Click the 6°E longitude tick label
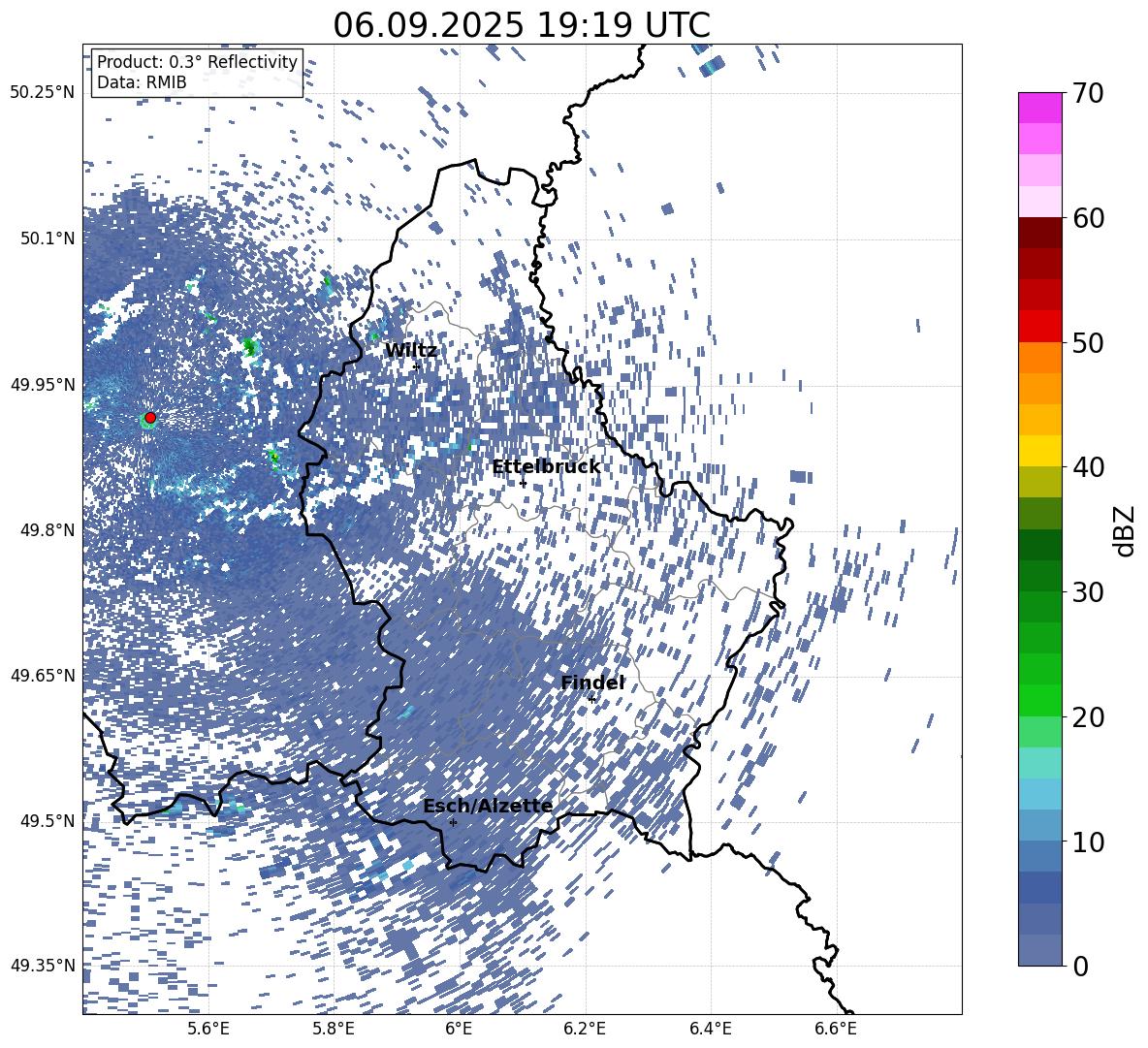Screen dimensions: 1148x1048 point(459,1029)
